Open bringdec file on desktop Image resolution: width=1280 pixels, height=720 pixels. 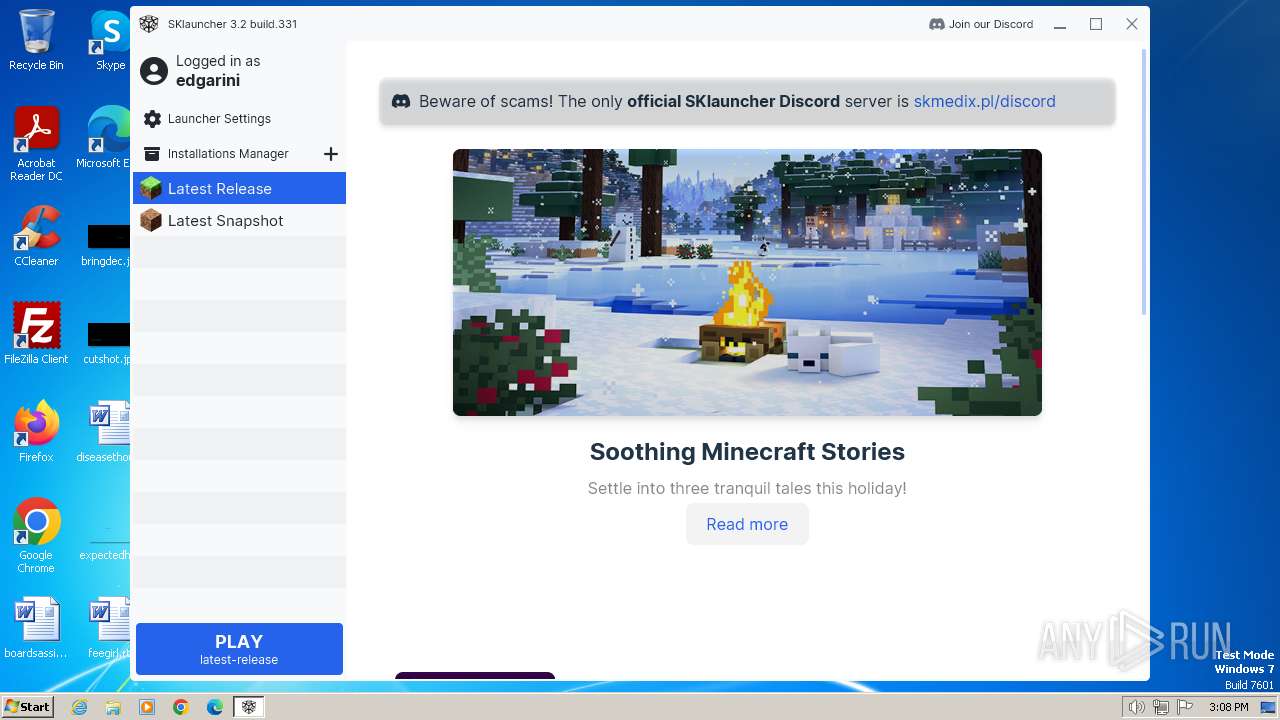coord(107,243)
